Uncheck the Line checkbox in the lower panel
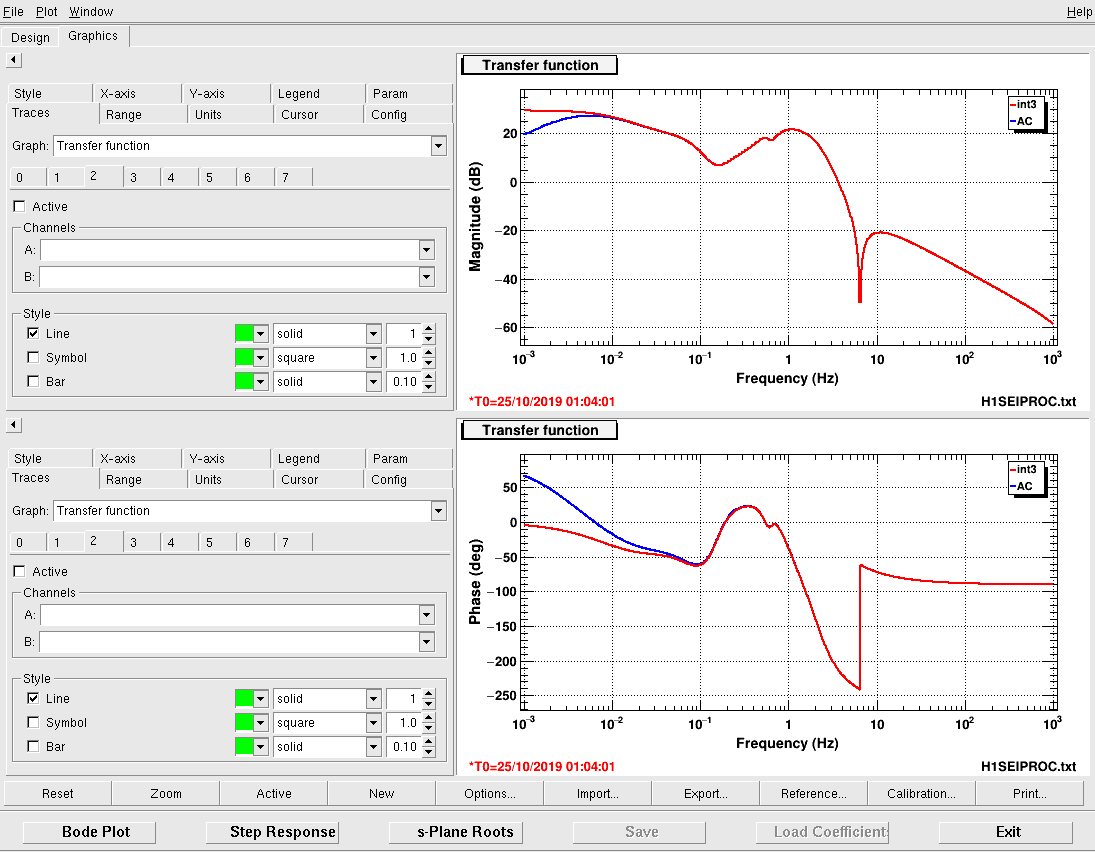Viewport: 1095px width, 852px height. click(33, 698)
